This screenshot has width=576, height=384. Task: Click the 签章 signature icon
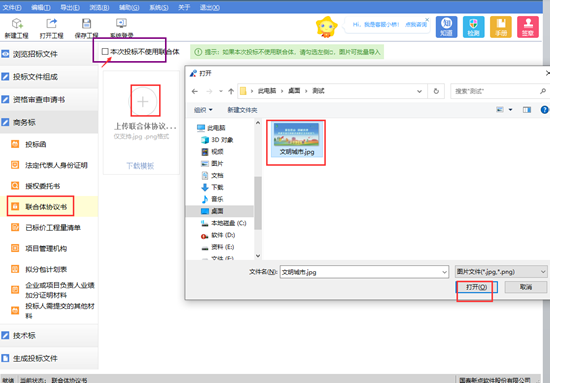(x=528, y=27)
